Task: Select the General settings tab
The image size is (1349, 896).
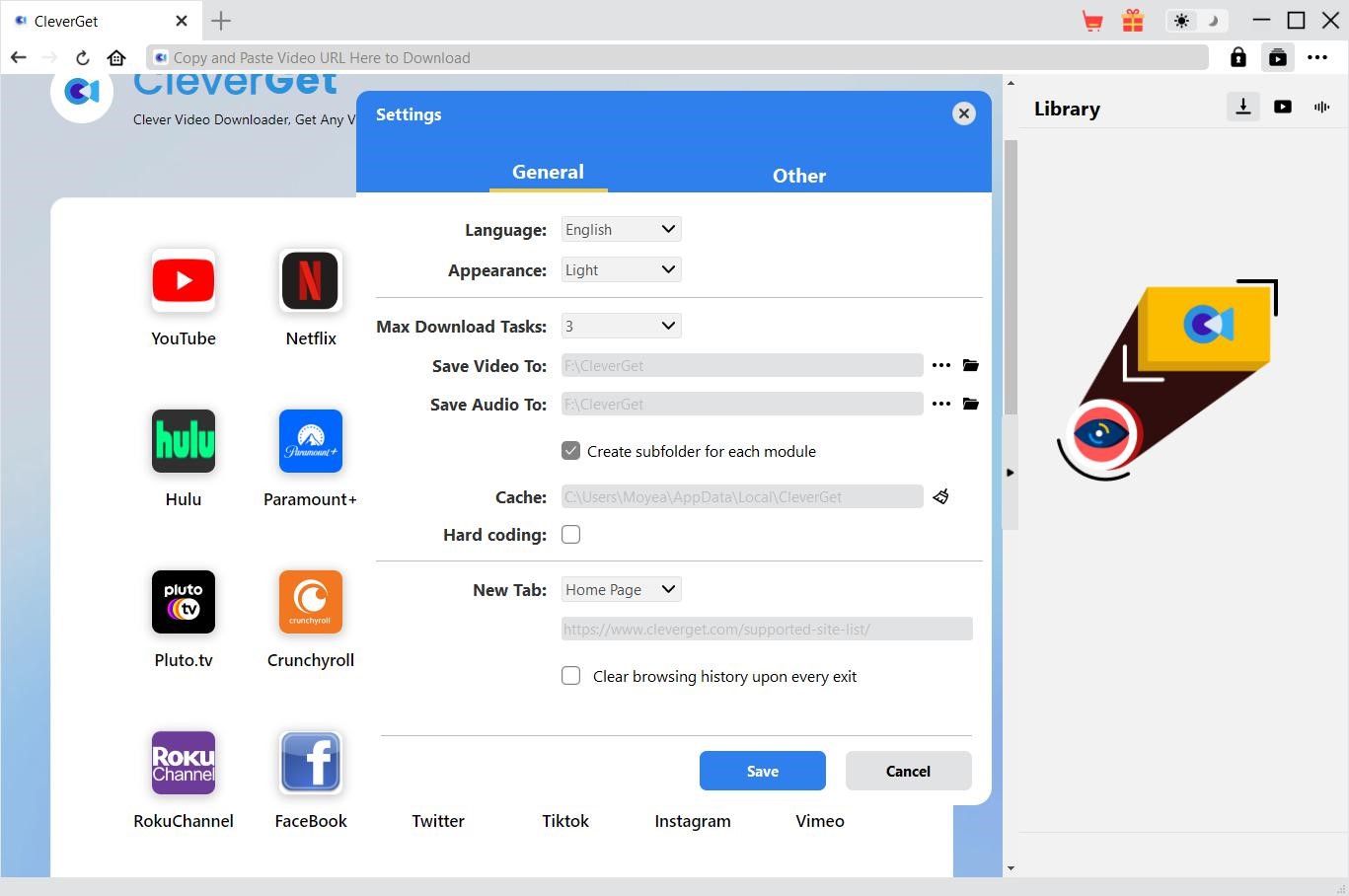Action: click(x=548, y=172)
